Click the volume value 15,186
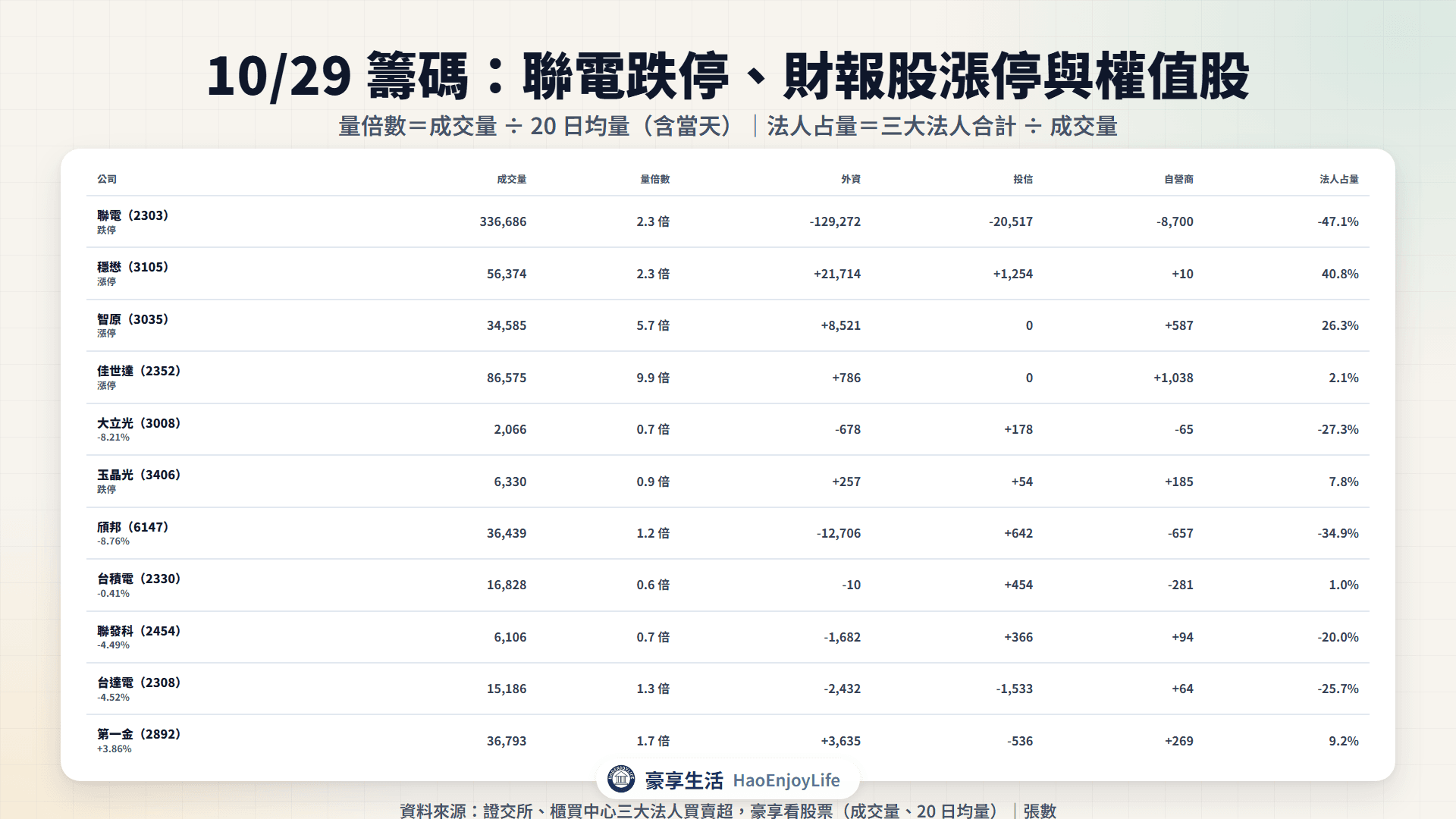This screenshot has height=819, width=1456. coord(507,689)
